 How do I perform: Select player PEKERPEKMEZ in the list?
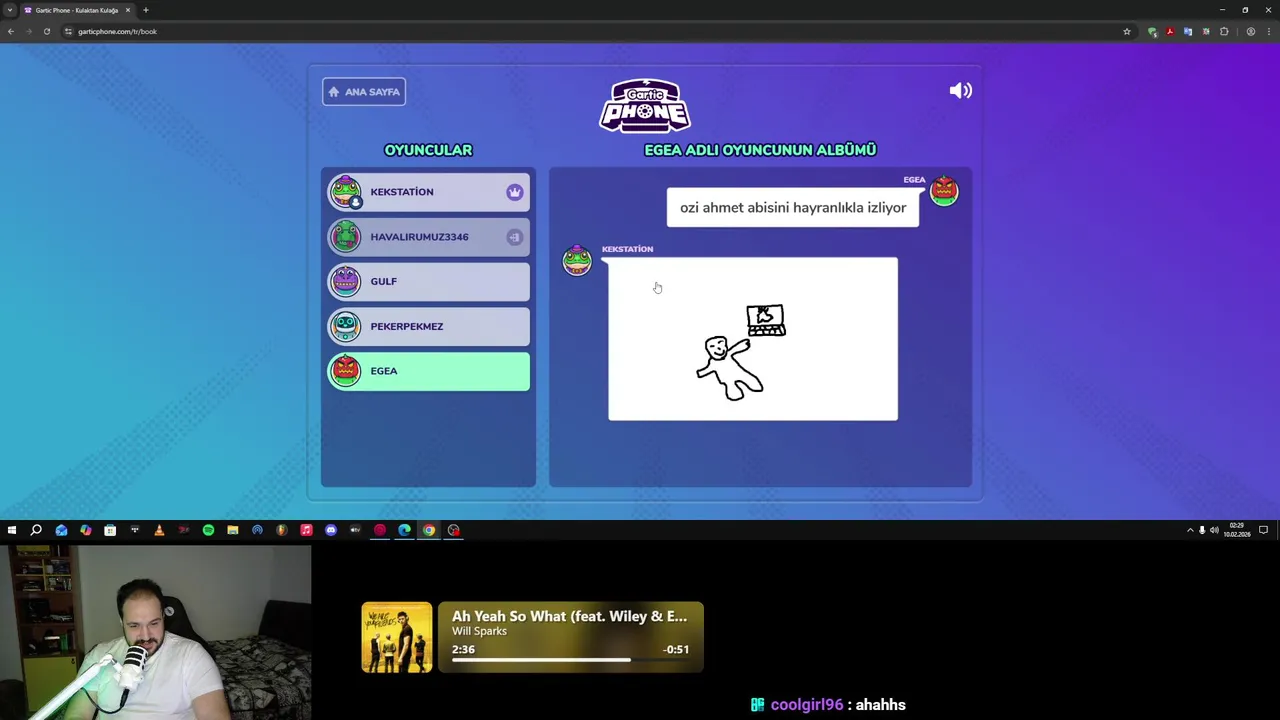pos(428,326)
